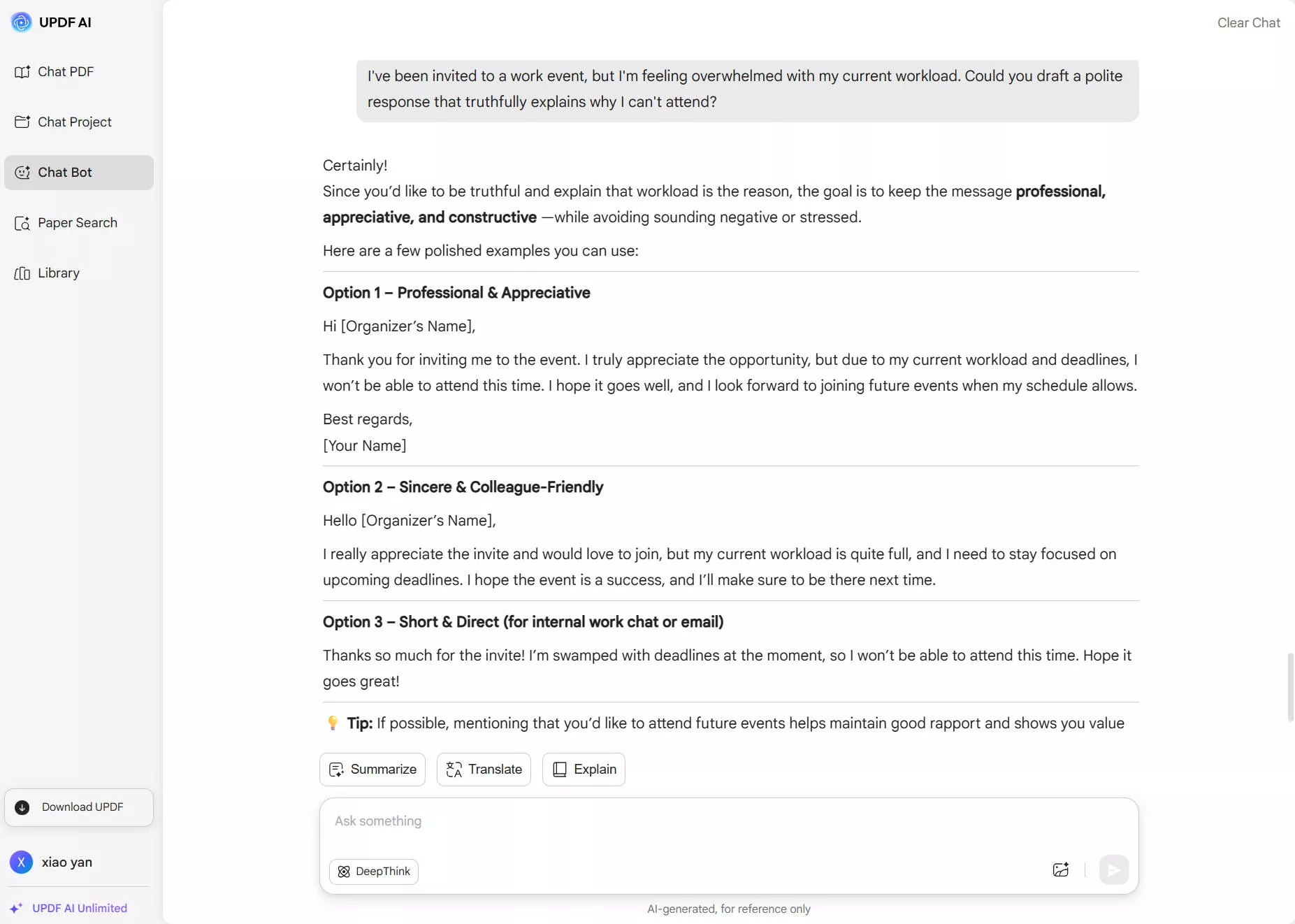The height and width of the screenshot is (924, 1295).
Task: Click the xiao yan username
Action: coord(67,862)
